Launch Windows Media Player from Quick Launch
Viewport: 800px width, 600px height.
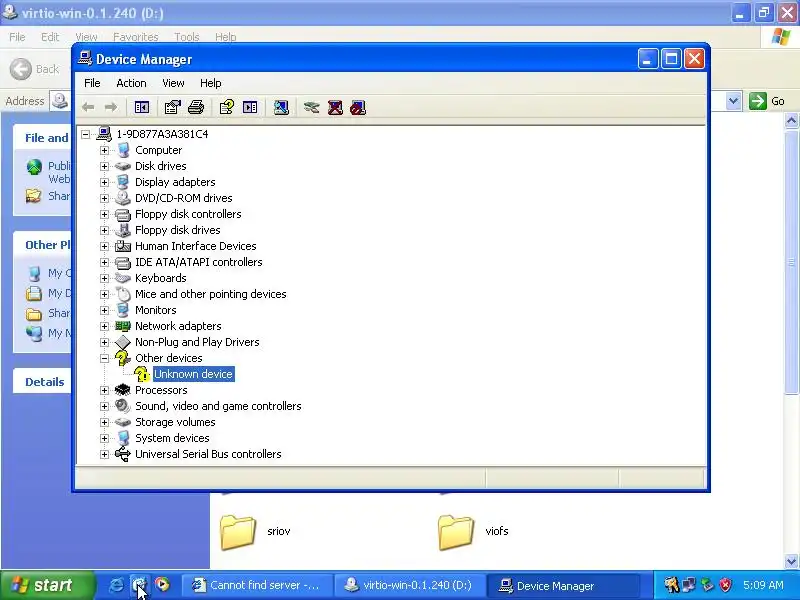pos(163,585)
